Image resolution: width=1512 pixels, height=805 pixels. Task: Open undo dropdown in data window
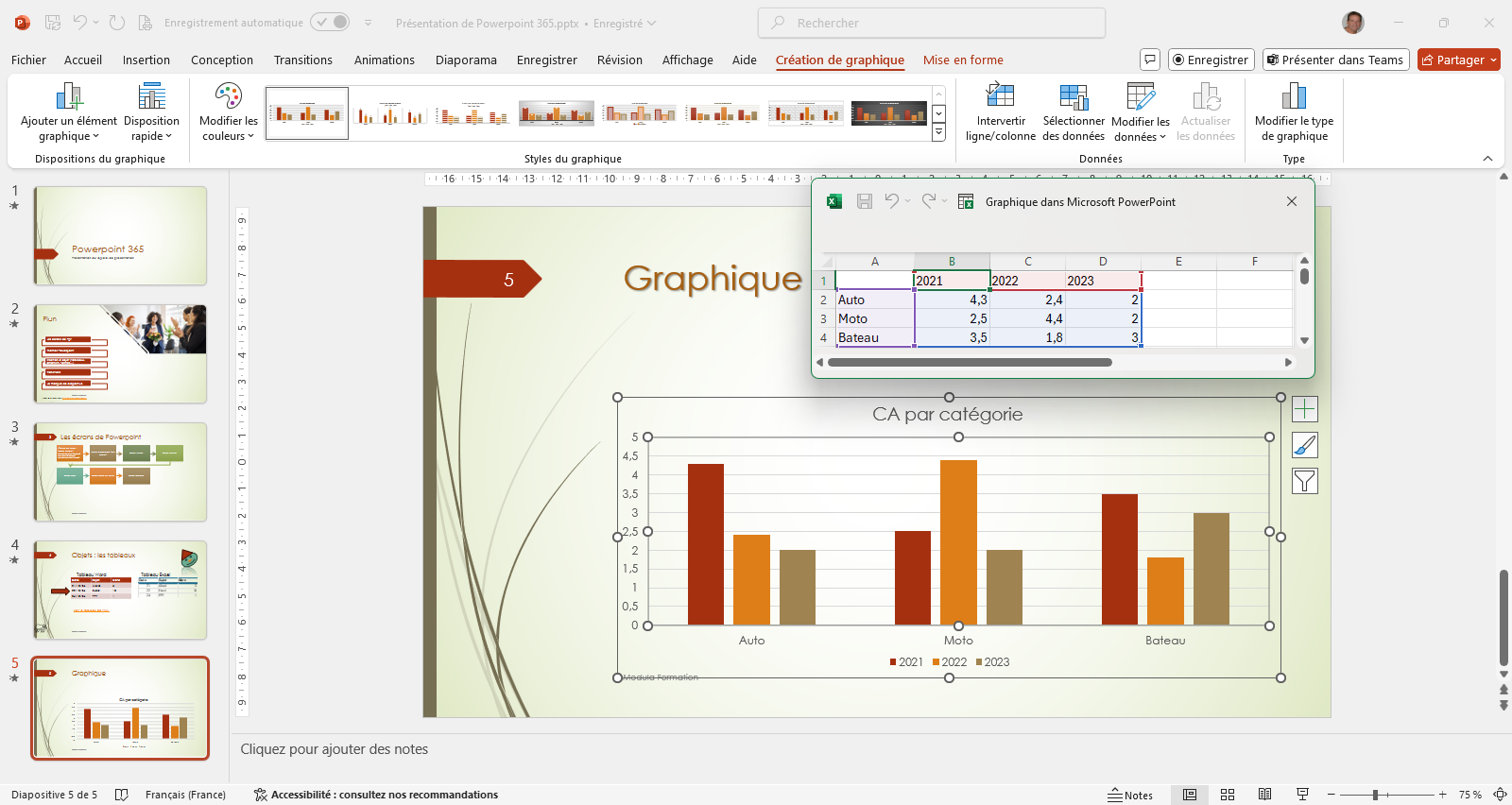coord(907,201)
